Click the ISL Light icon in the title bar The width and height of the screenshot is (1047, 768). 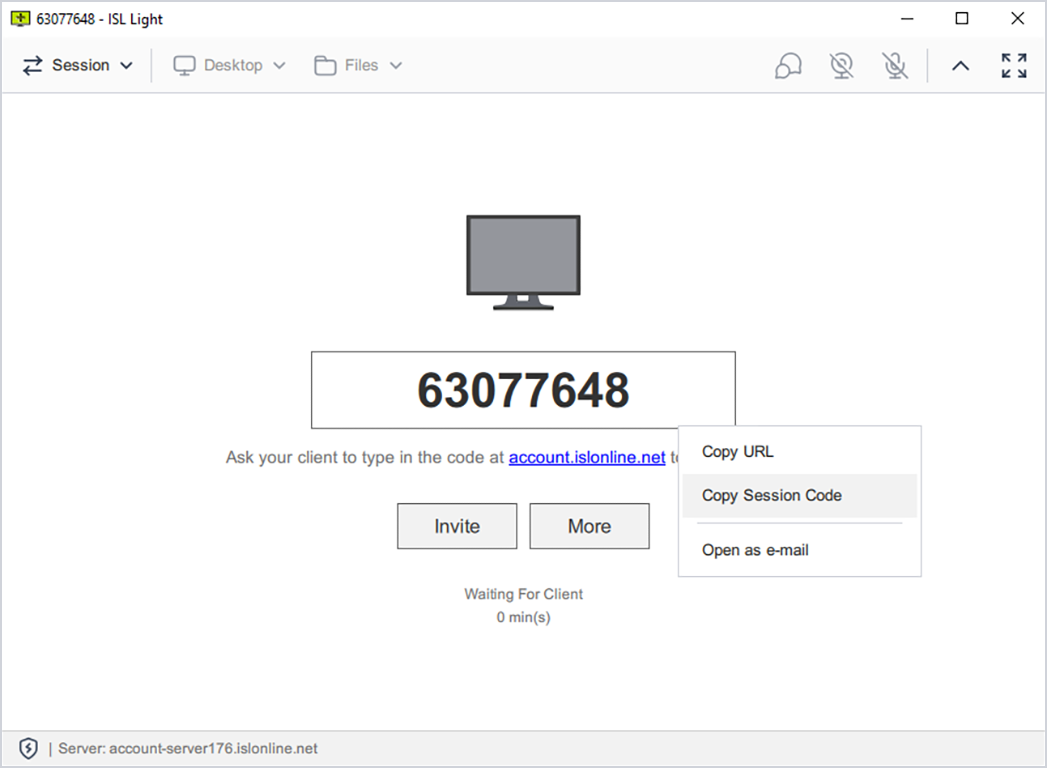pyautogui.click(x=18, y=18)
